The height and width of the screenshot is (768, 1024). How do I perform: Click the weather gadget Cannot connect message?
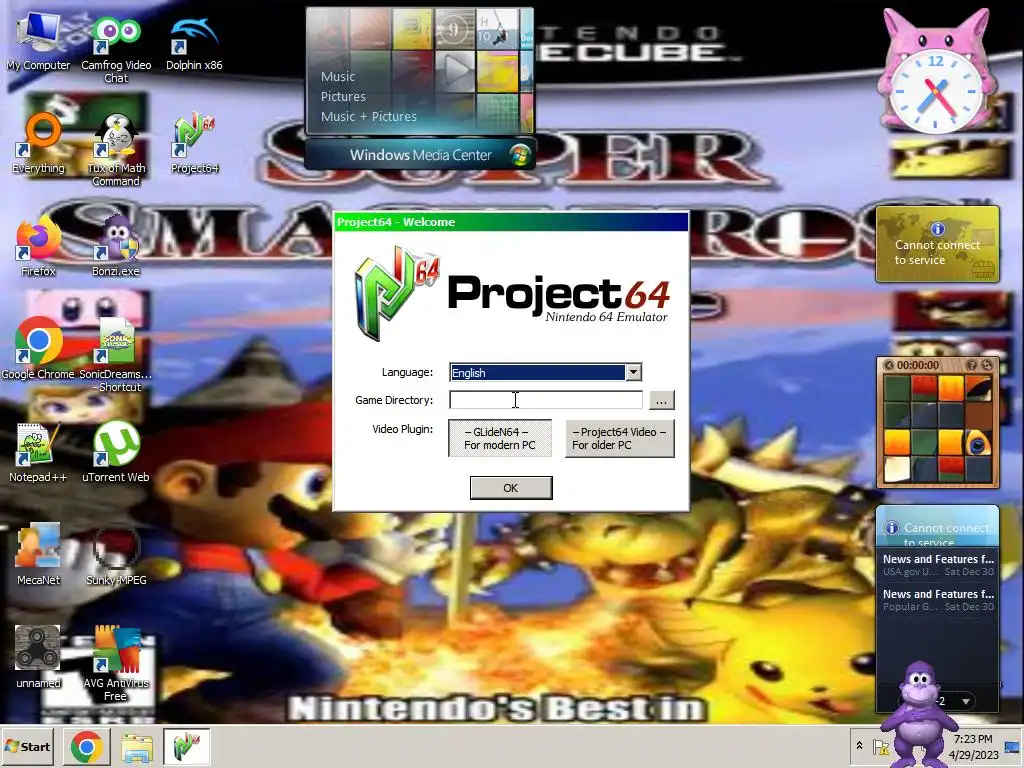pyautogui.click(x=937, y=252)
